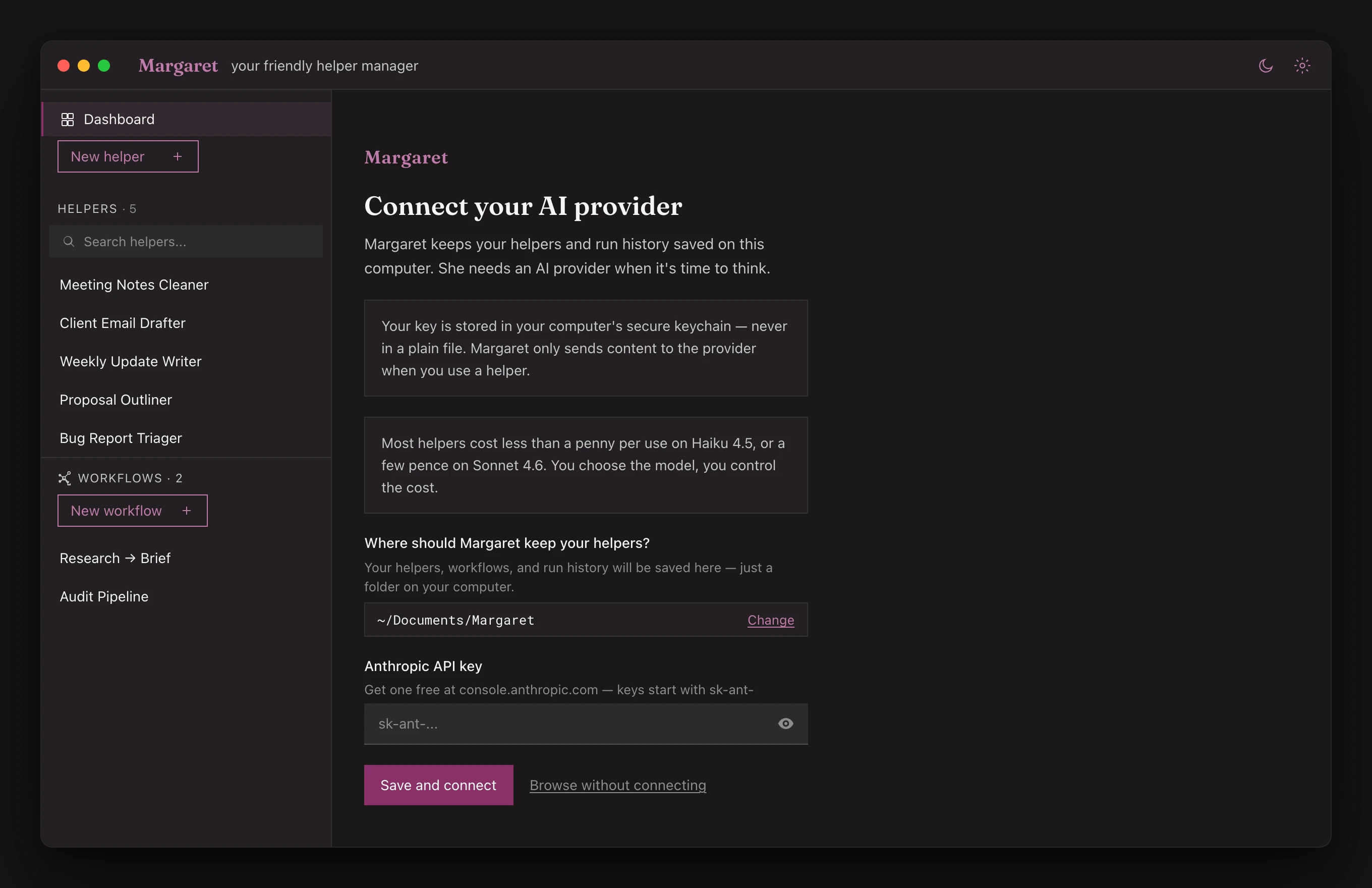
Task: Click the Workflows network icon
Action: coord(65,478)
